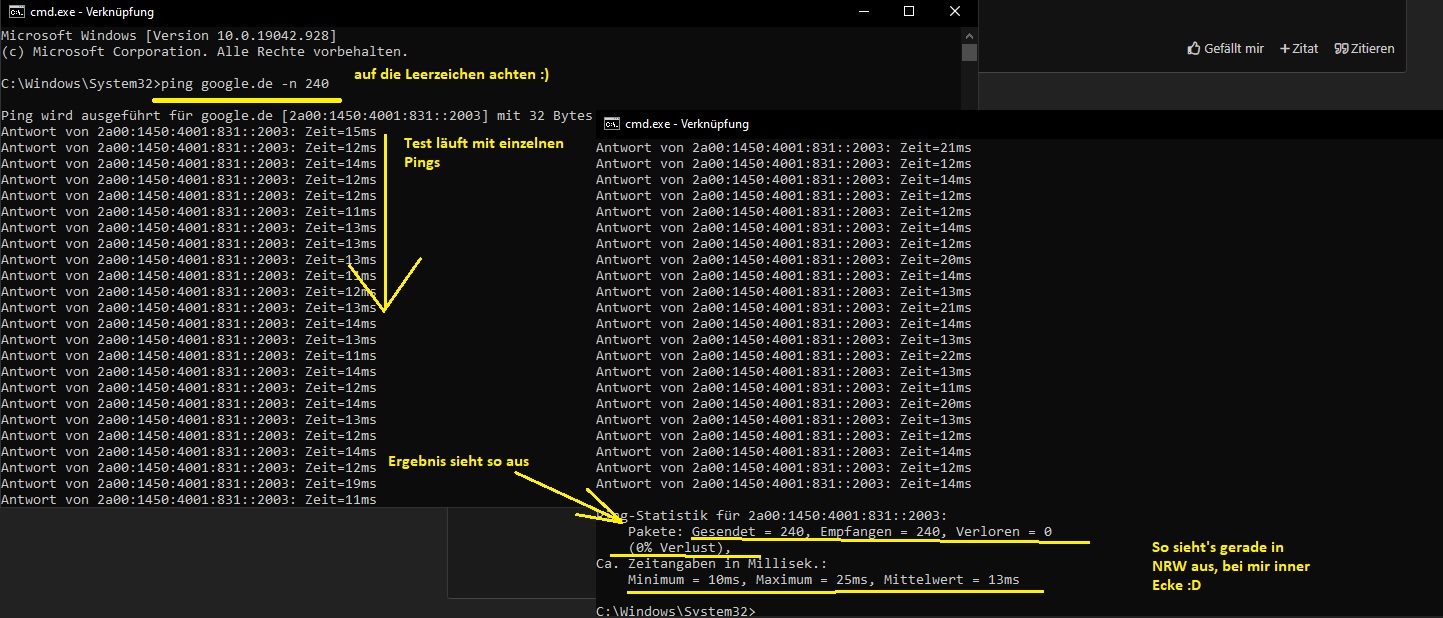Click the title 'cmd.exe - Verknüpfung' of the back window
This screenshot has width=1443, height=618.
pos(94,12)
